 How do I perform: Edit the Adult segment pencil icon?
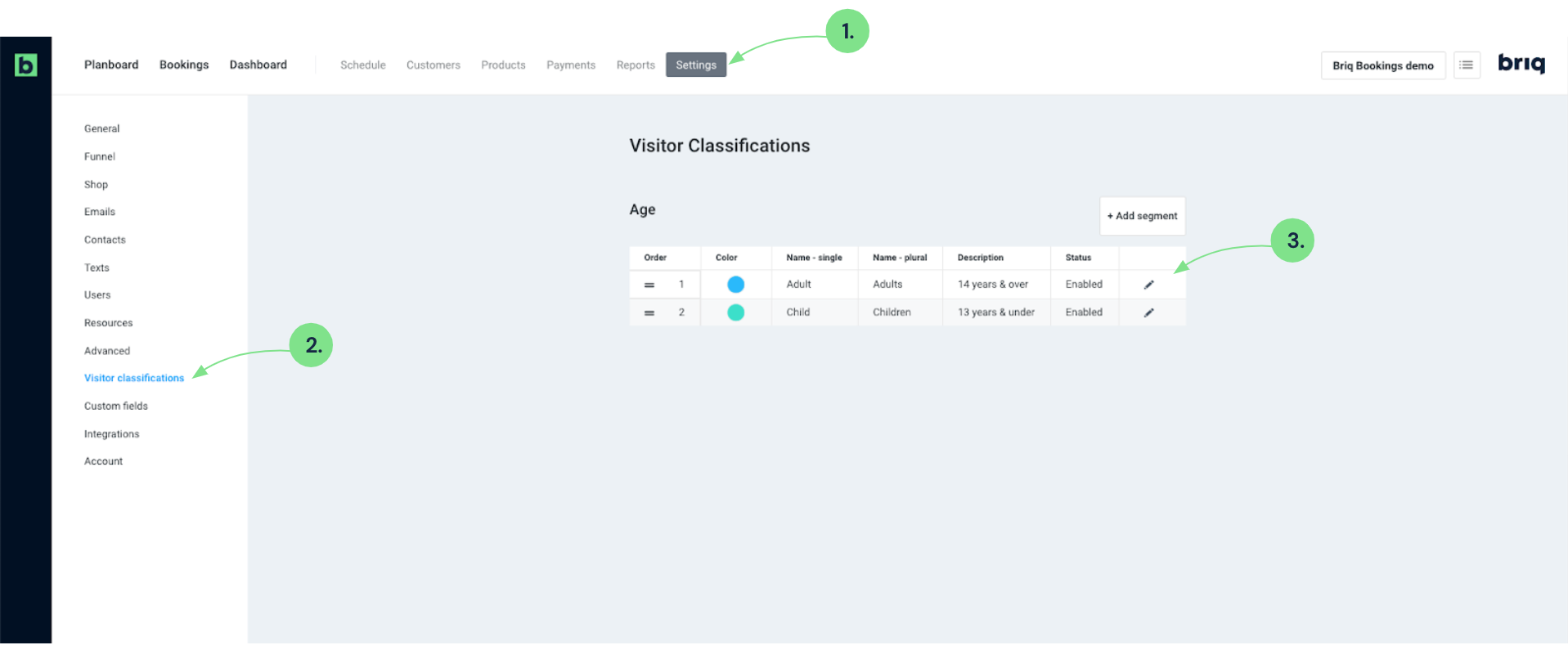coord(1148,285)
